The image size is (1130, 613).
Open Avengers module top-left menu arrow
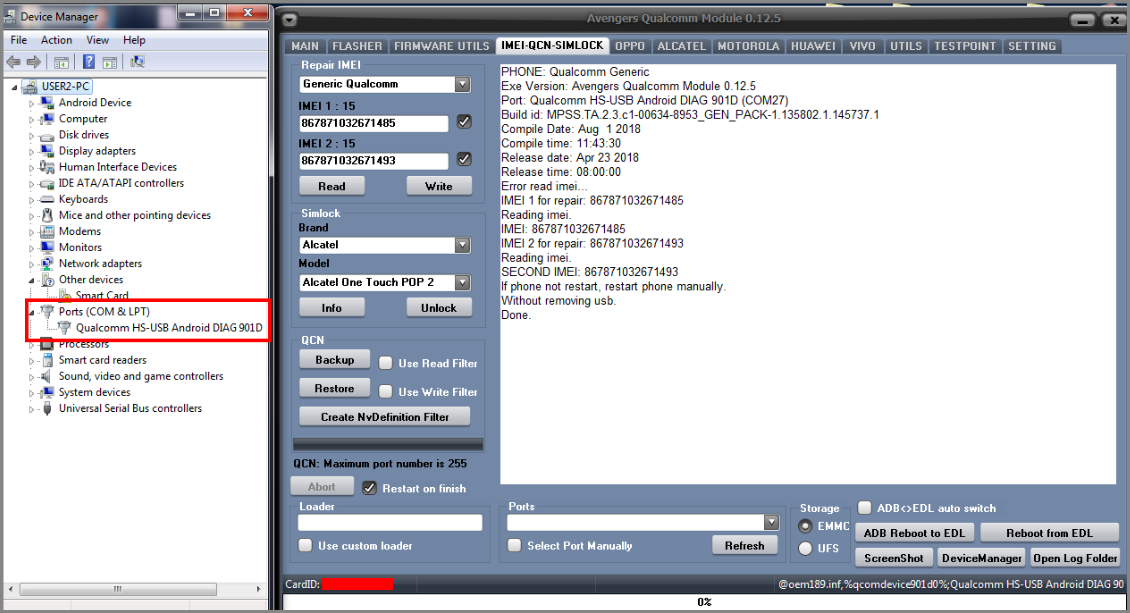pos(290,19)
